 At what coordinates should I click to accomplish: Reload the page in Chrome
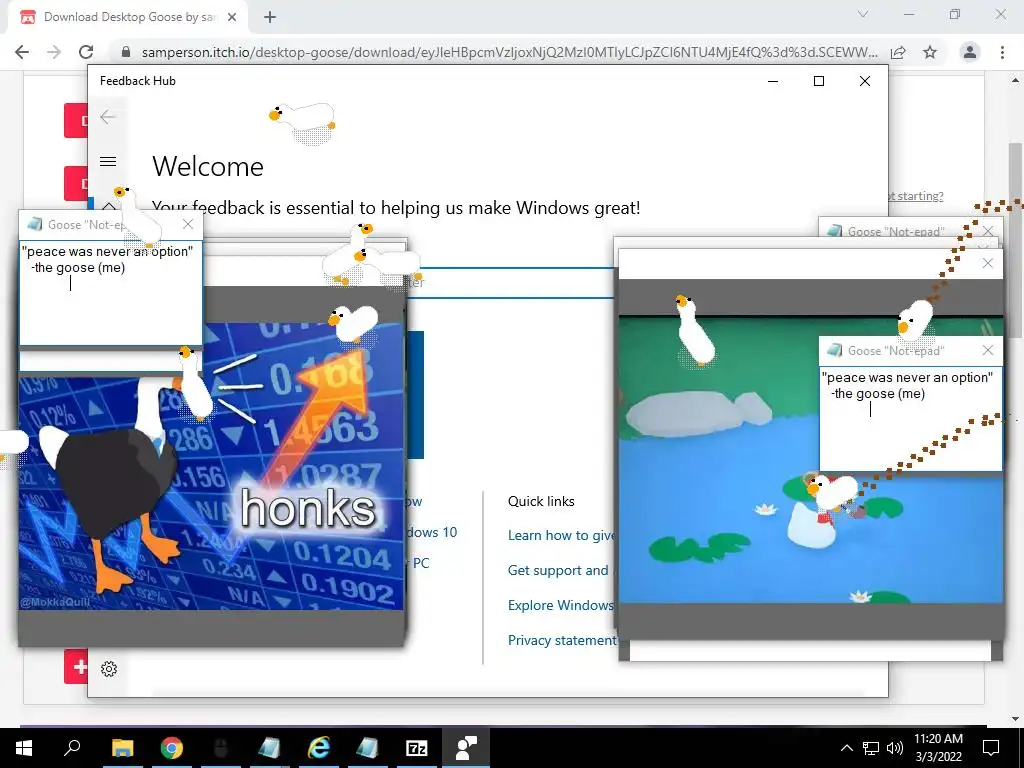(86, 52)
